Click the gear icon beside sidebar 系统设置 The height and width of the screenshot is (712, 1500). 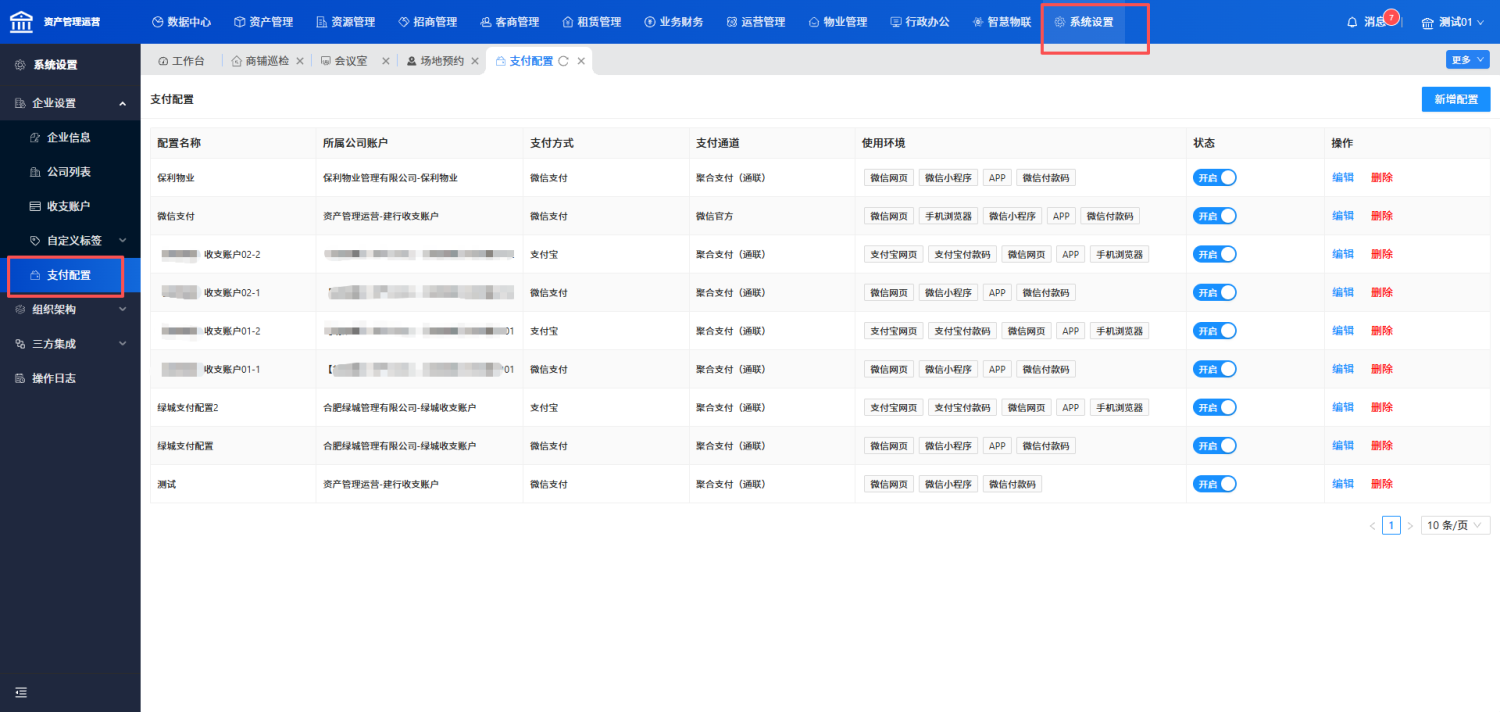pos(20,65)
